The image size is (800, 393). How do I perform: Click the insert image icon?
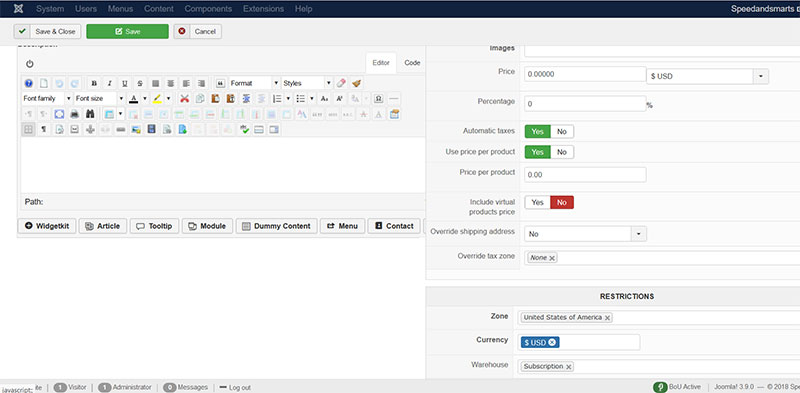click(x=136, y=130)
